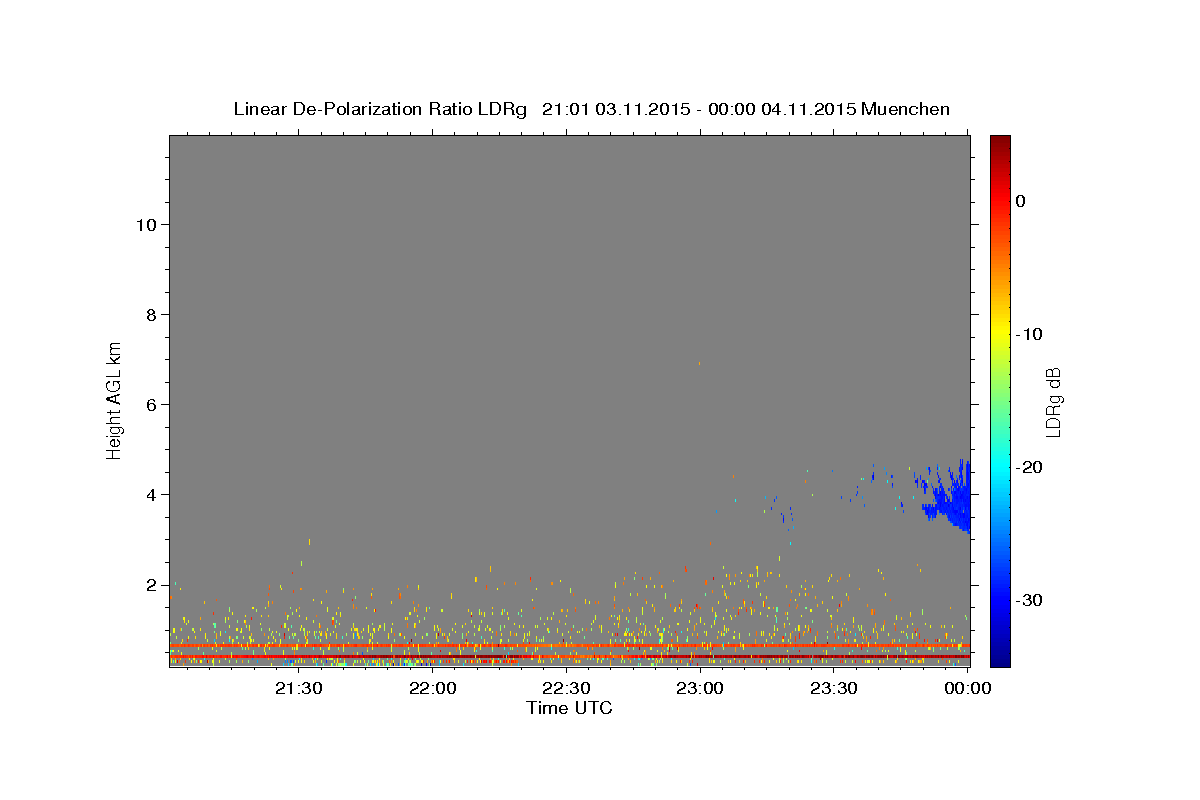
Task: Select the 23:00 time tick label
Action: [x=700, y=688]
